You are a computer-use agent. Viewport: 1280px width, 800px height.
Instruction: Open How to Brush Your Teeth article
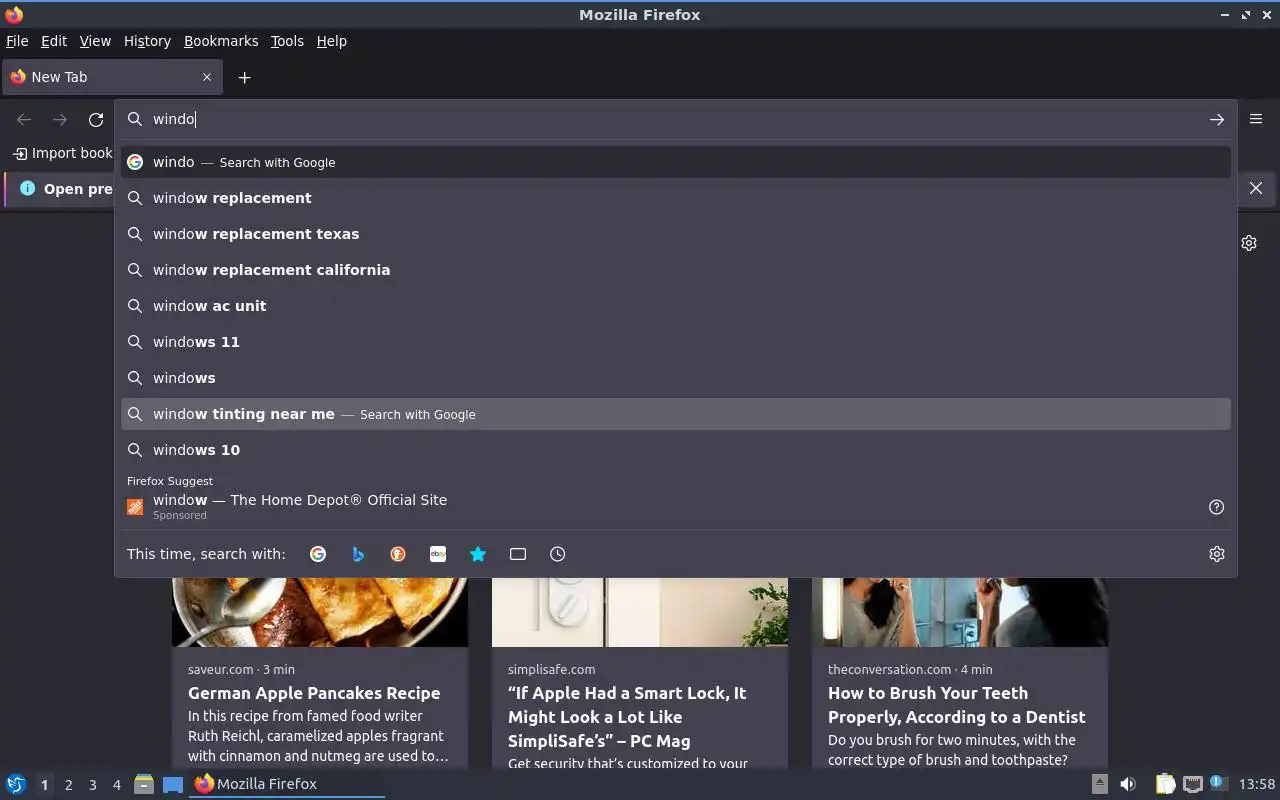coord(956,705)
